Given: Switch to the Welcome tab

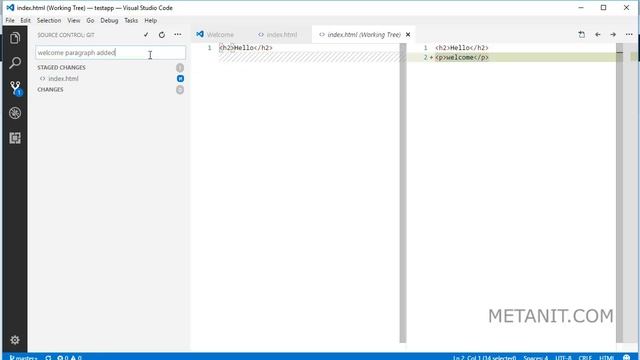Looking at the screenshot, I should pos(220,35).
